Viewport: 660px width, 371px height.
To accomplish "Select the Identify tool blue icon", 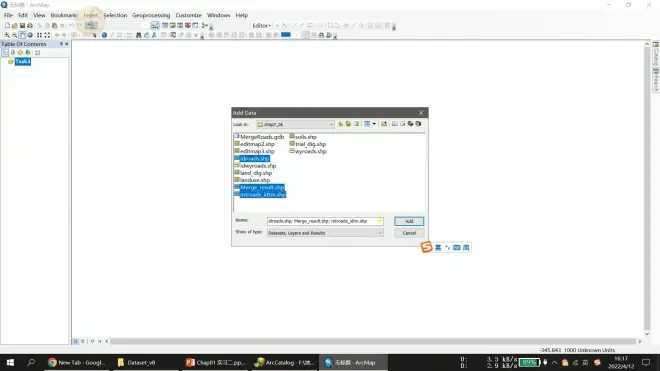I will (x=104, y=35).
